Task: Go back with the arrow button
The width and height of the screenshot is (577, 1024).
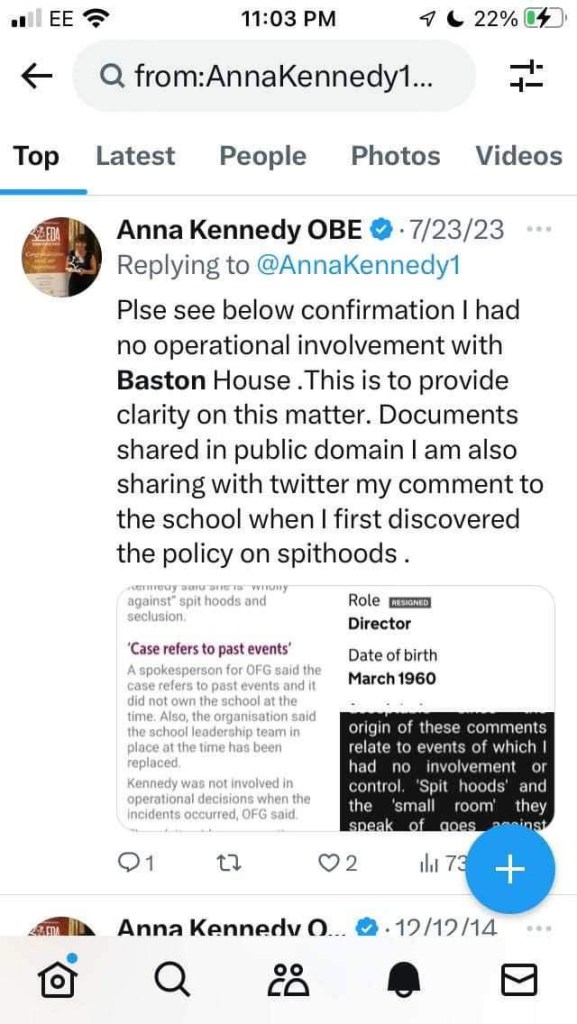Action: 36,75
